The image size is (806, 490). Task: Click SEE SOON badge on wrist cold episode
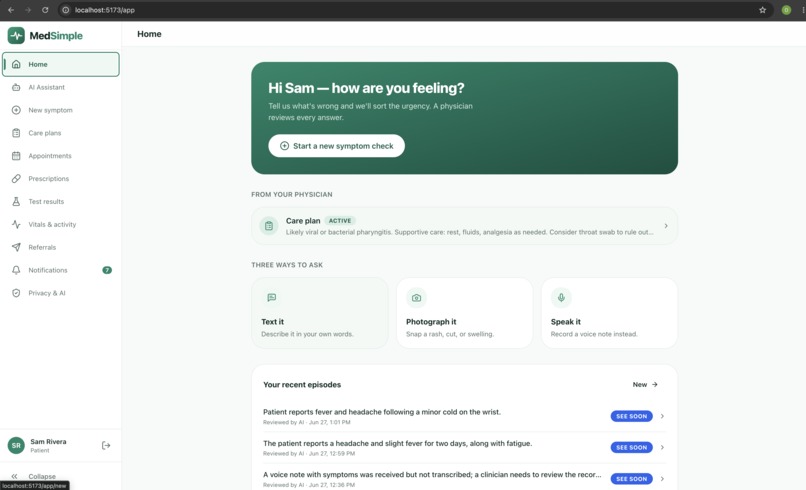[632, 416]
